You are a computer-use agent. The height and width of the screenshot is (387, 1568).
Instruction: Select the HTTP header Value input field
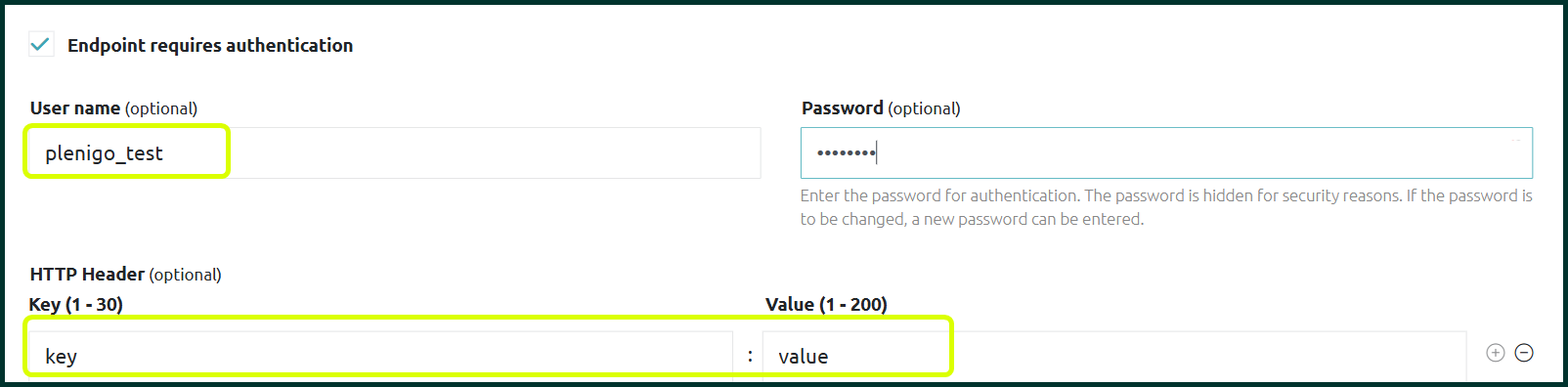pos(1114,356)
